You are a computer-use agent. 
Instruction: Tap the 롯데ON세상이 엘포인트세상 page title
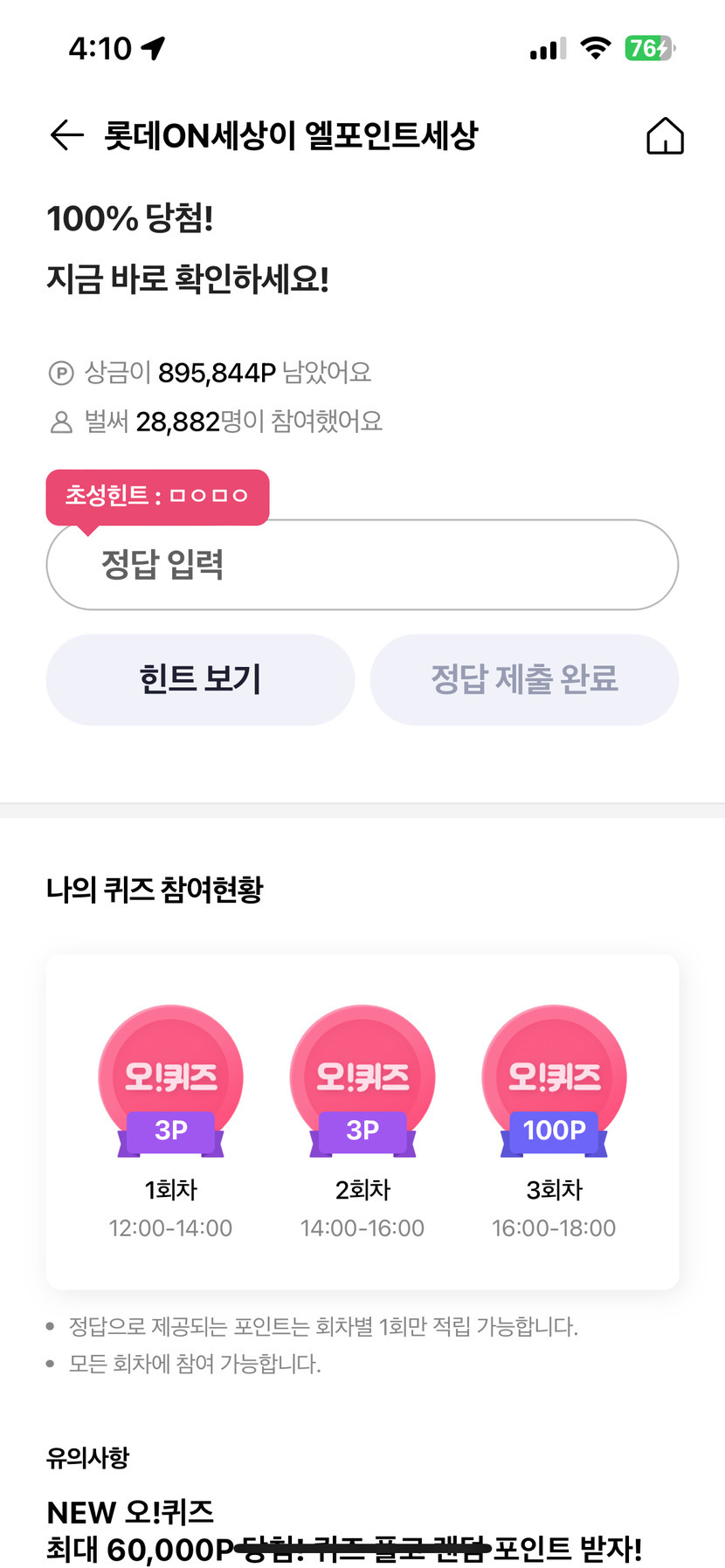tap(291, 135)
